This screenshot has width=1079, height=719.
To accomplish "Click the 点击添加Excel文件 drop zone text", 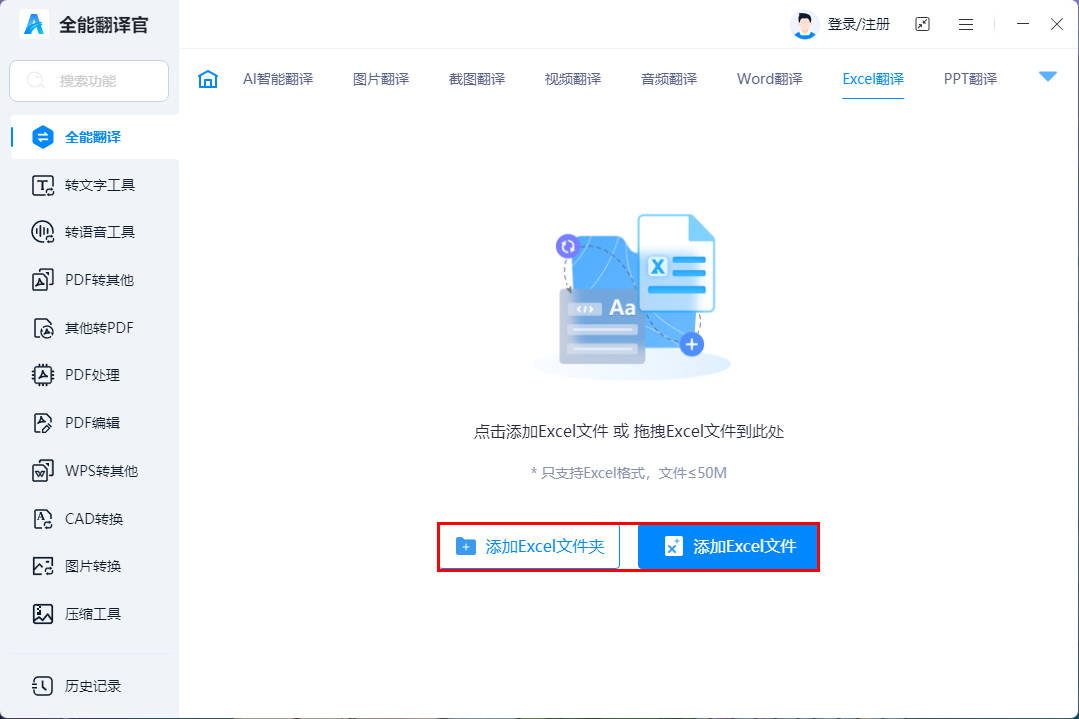I will (629, 431).
